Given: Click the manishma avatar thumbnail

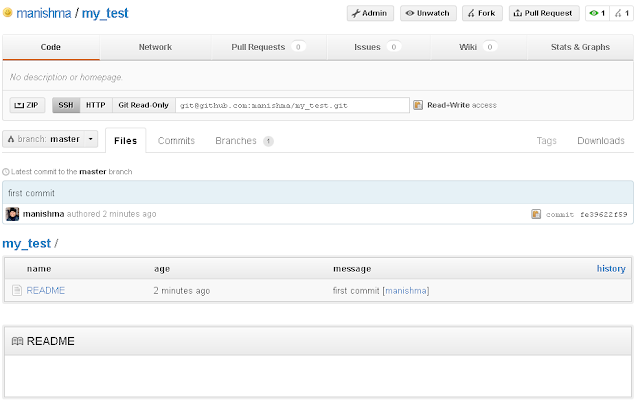Looking at the screenshot, I should tap(13, 214).
